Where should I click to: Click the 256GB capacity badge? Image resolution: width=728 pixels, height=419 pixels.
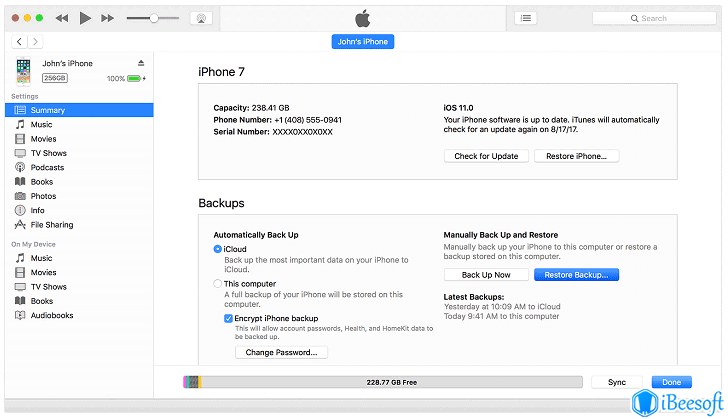click(x=55, y=78)
